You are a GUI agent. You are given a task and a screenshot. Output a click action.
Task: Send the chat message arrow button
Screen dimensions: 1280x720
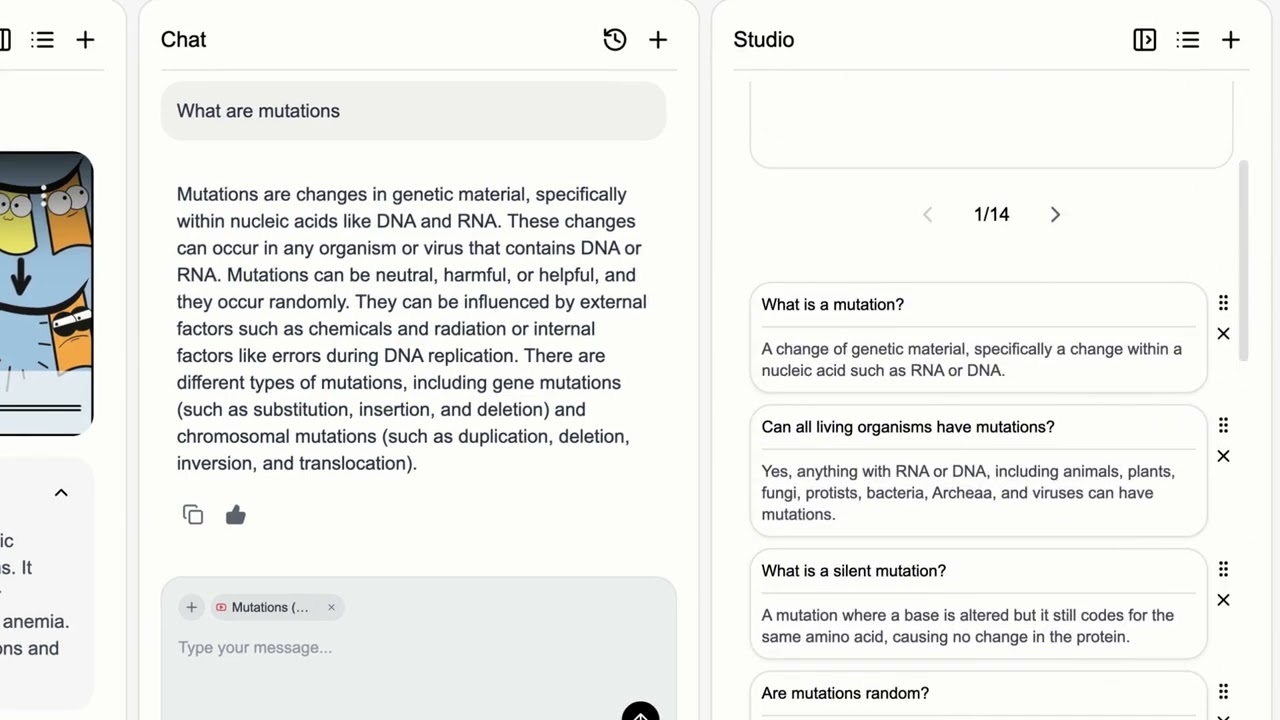tap(640, 714)
